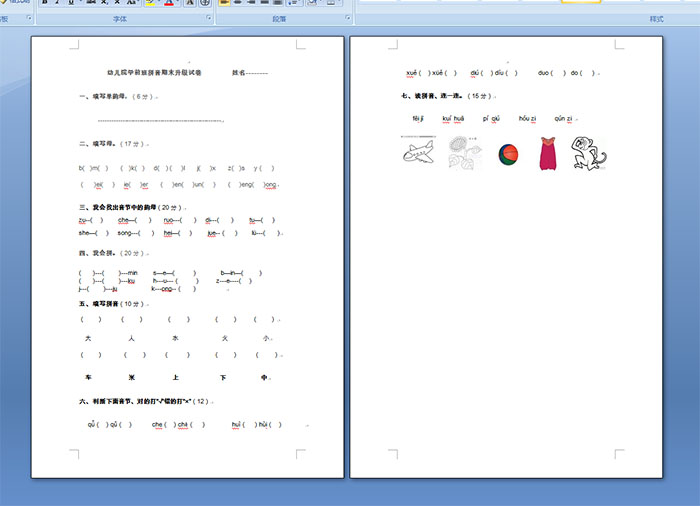Click the pinyin word 'pí qiú'

[x=491, y=118]
